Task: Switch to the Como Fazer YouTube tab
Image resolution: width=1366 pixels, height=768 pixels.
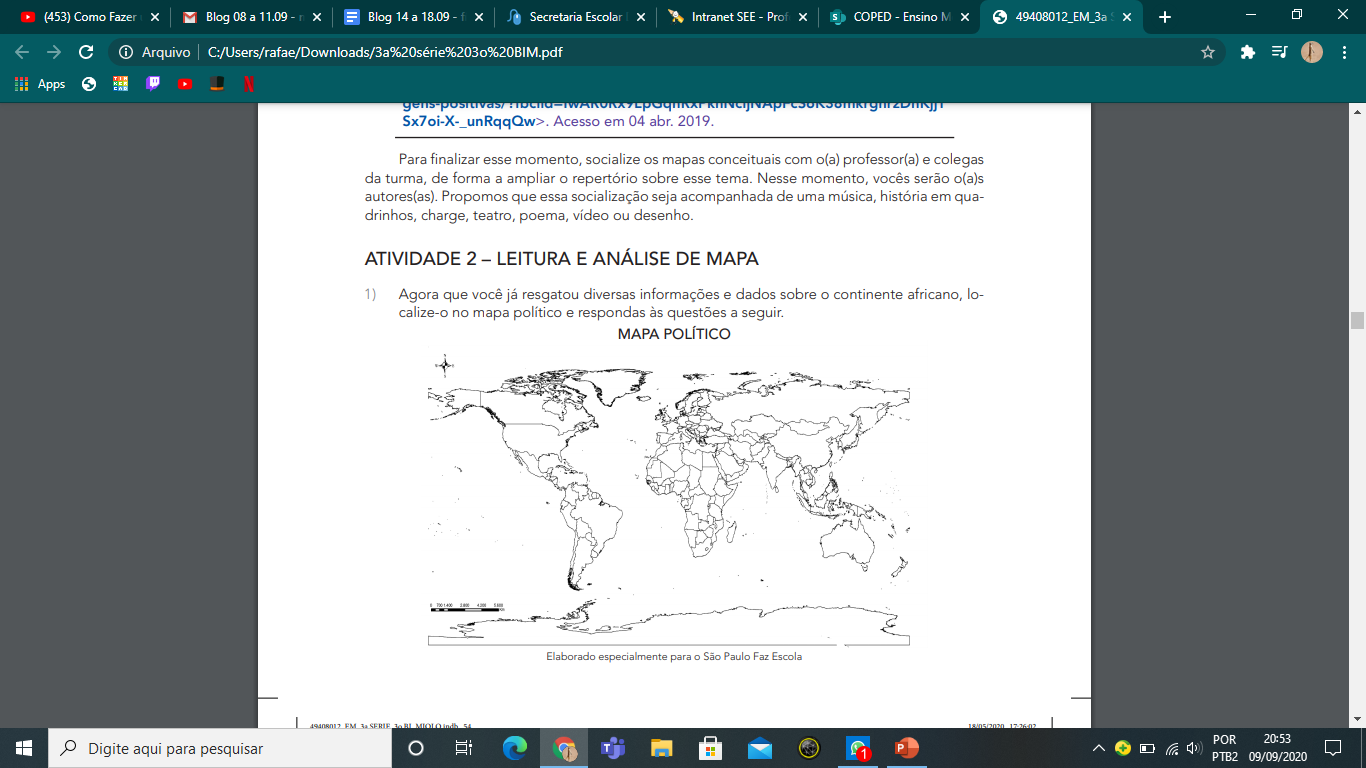Action: [x=88, y=17]
